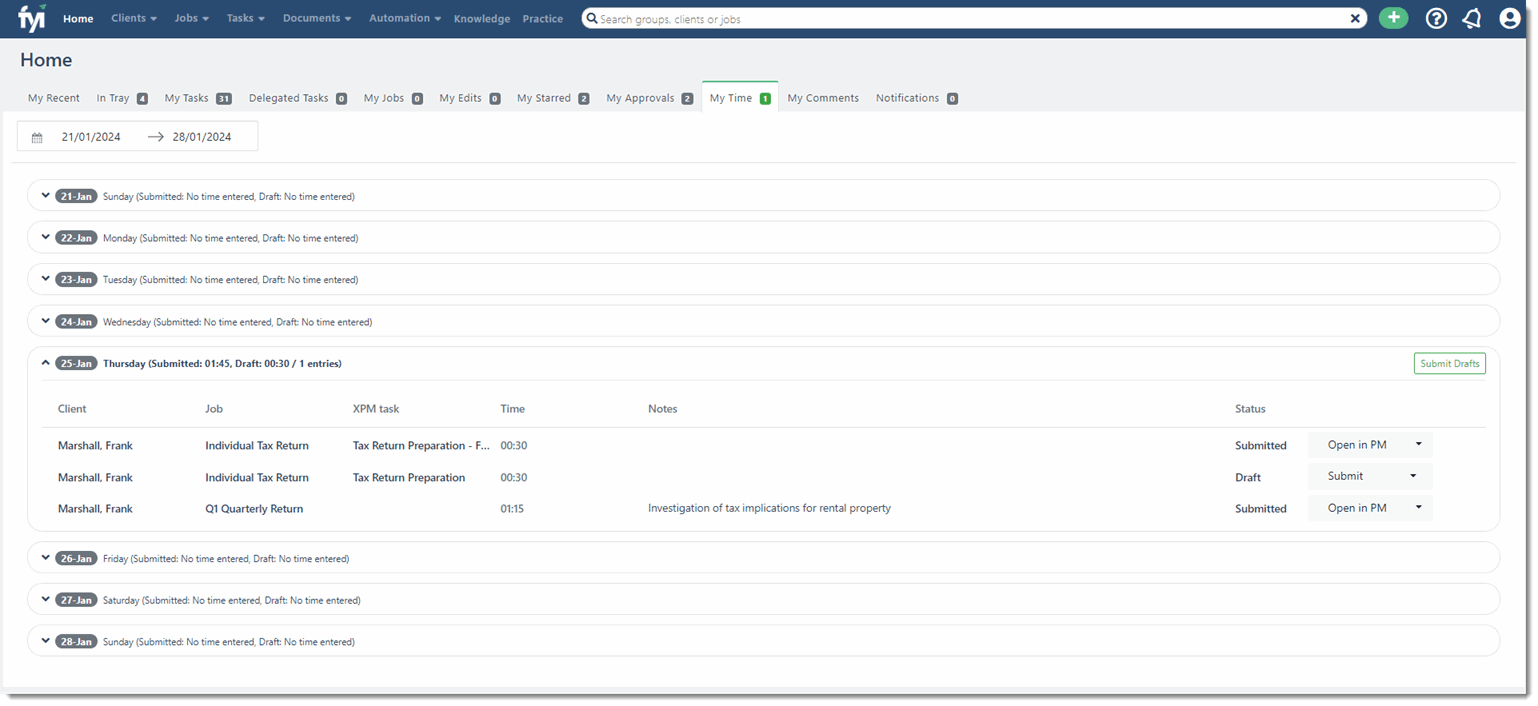The width and height of the screenshot is (1538, 706).
Task: Click the calendar icon in date range
Action: tap(37, 138)
